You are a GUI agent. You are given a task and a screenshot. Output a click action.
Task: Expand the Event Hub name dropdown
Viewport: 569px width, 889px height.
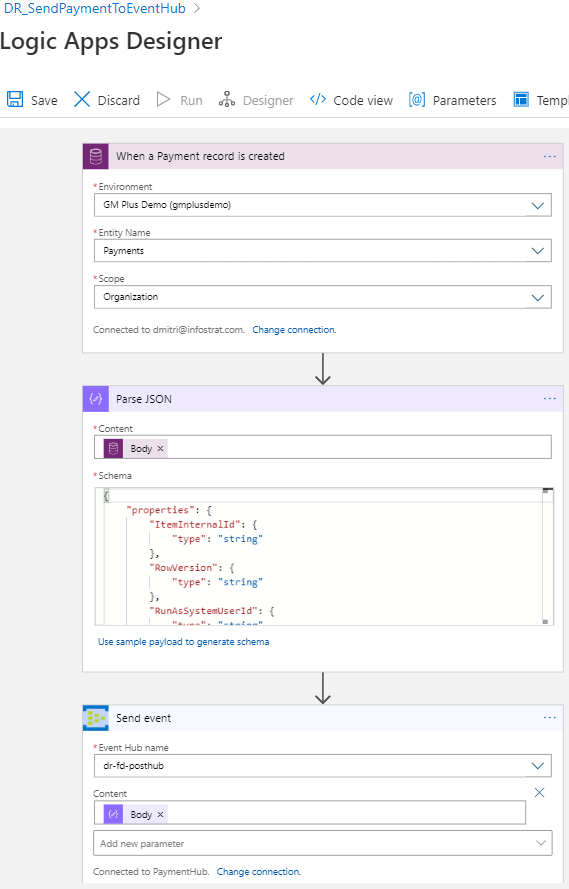(x=322, y=765)
